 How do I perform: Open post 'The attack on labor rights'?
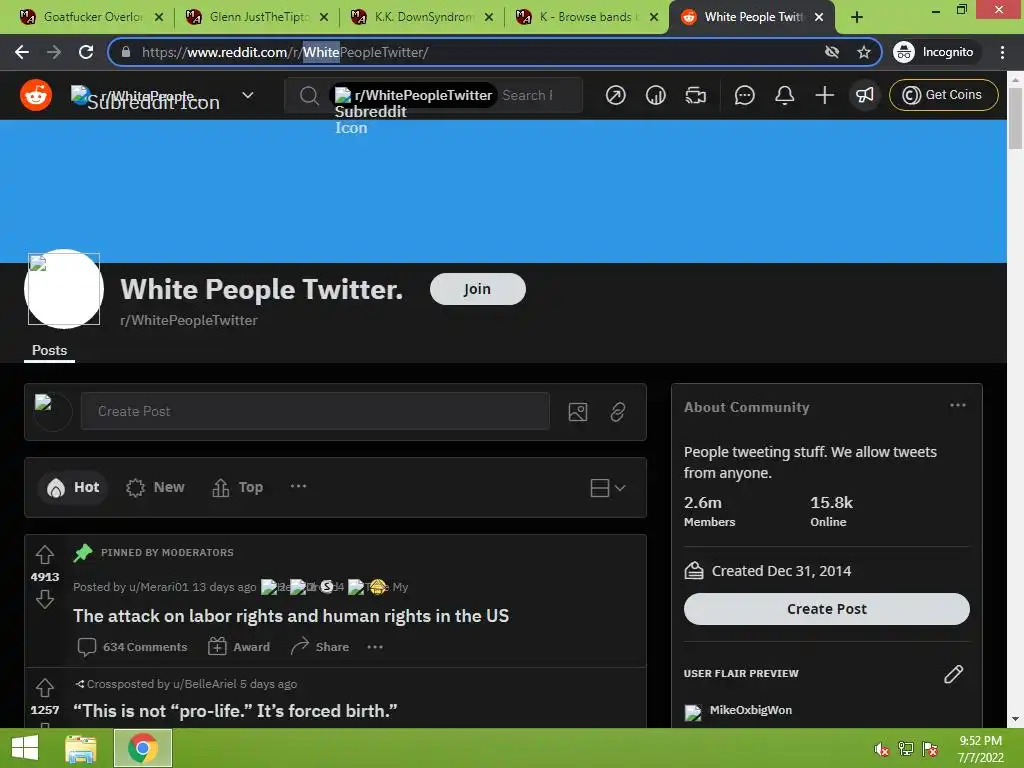(x=291, y=616)
